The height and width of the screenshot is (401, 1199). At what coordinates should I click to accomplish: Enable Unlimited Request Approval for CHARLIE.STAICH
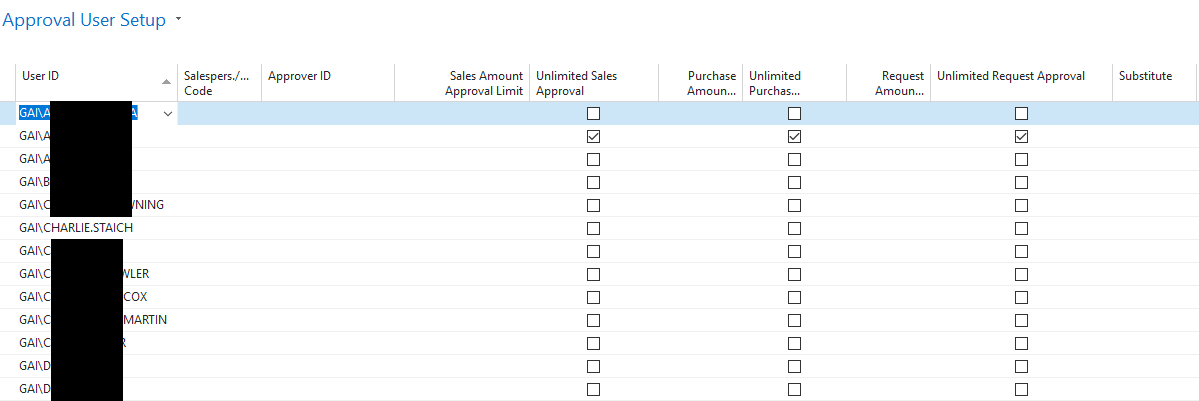(1022, 228)
